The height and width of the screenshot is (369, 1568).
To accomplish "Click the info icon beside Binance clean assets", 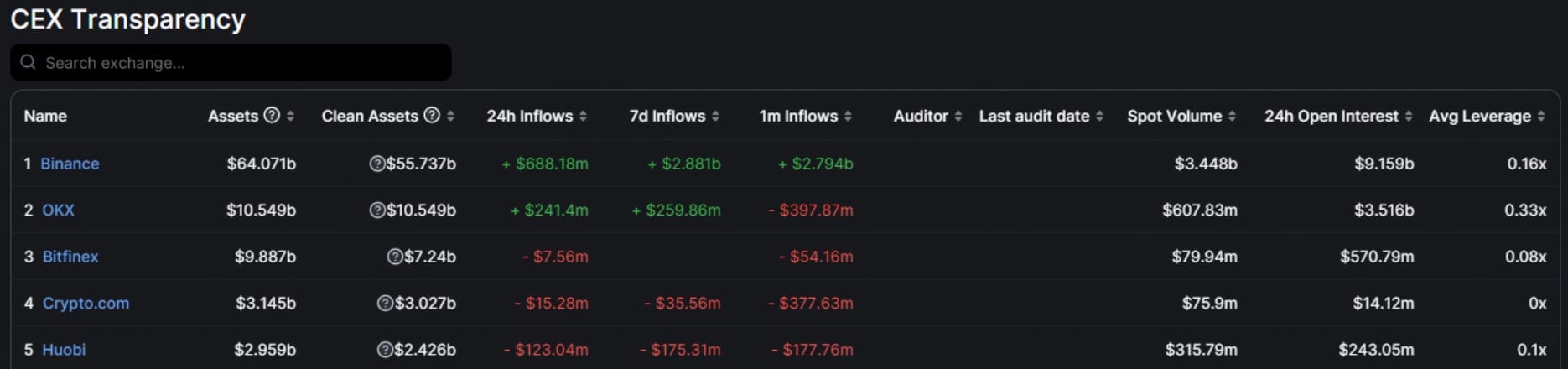I will (377, 164).
